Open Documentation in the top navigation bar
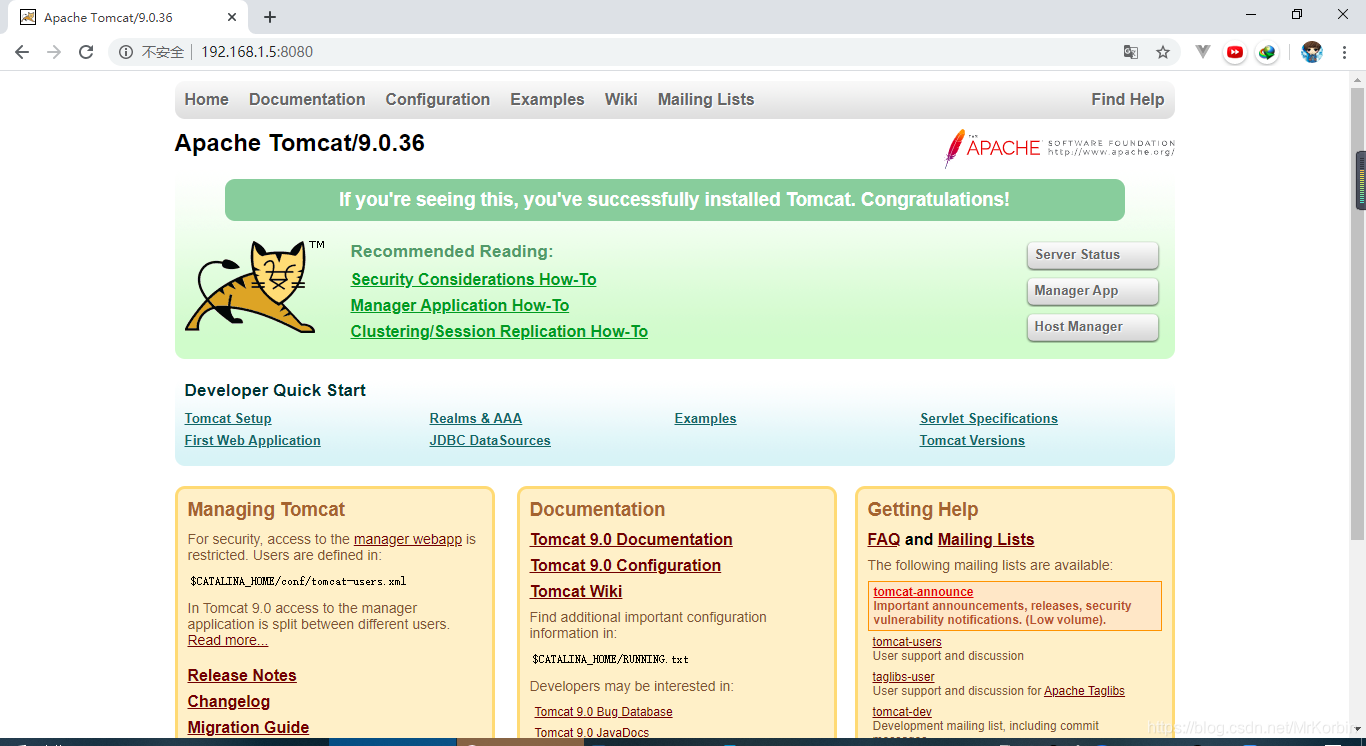This screenshot has width=1366, height=746. (x=307, y=99)
